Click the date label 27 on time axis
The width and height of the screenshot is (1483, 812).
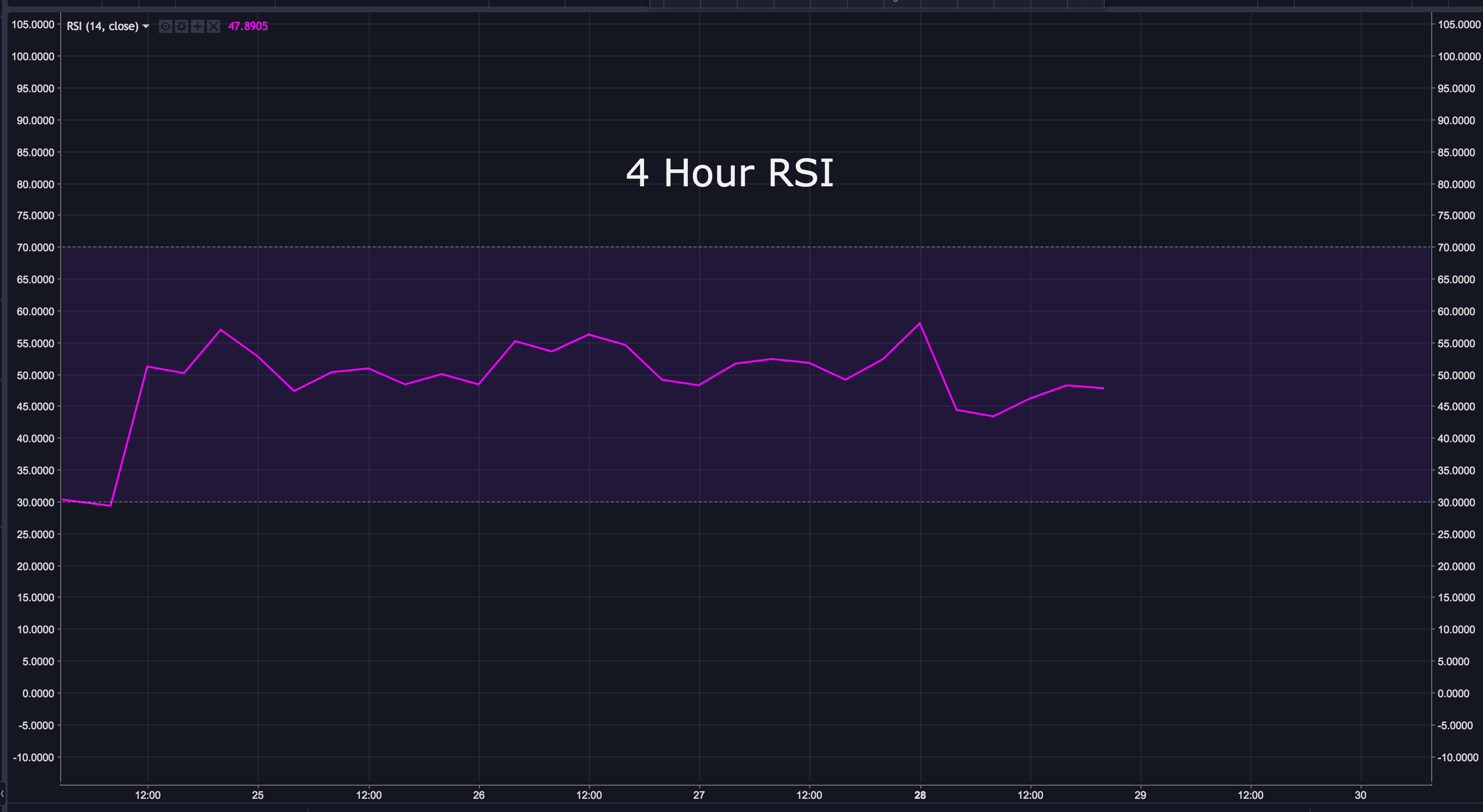tap(699, 796)
